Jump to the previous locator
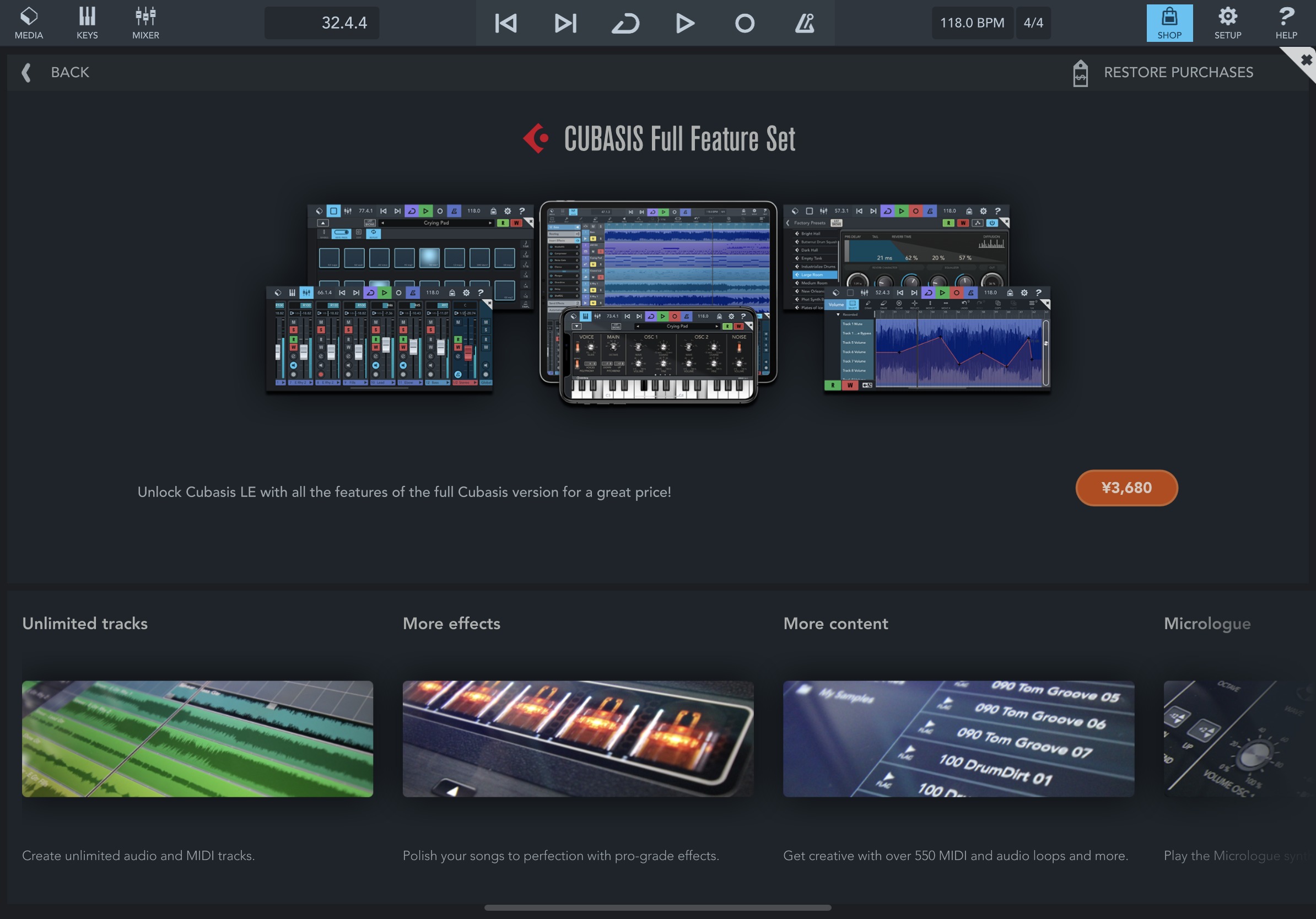Viewport: 1316px width, 919px height. tap(505, 23)
